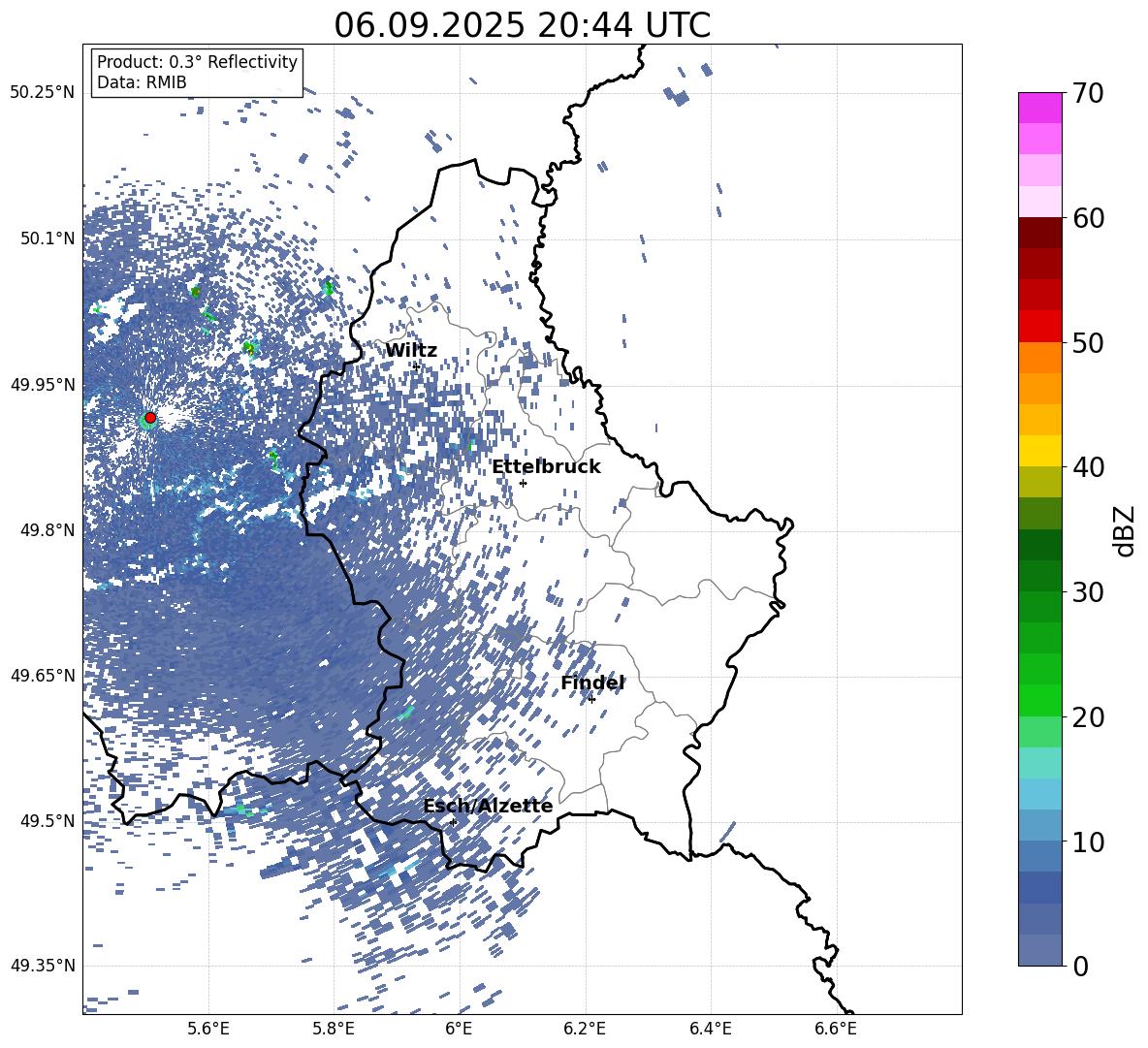Click the bright red colorbar segment
Screen dimensions: 1148x1048
pos(1039,327)
